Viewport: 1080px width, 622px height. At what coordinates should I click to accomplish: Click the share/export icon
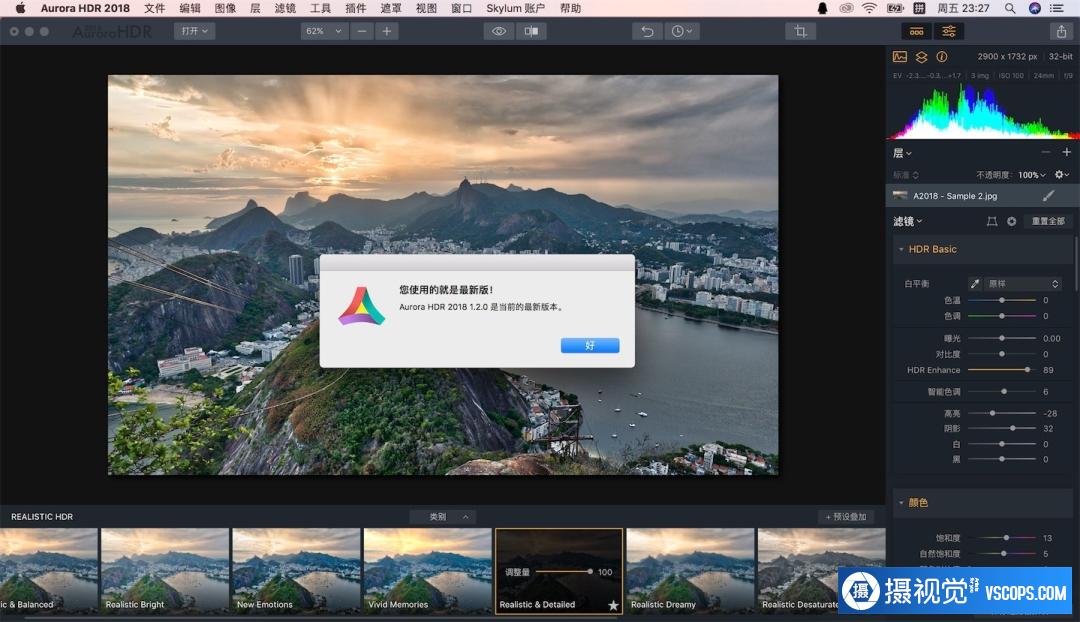pos(1061,31)
